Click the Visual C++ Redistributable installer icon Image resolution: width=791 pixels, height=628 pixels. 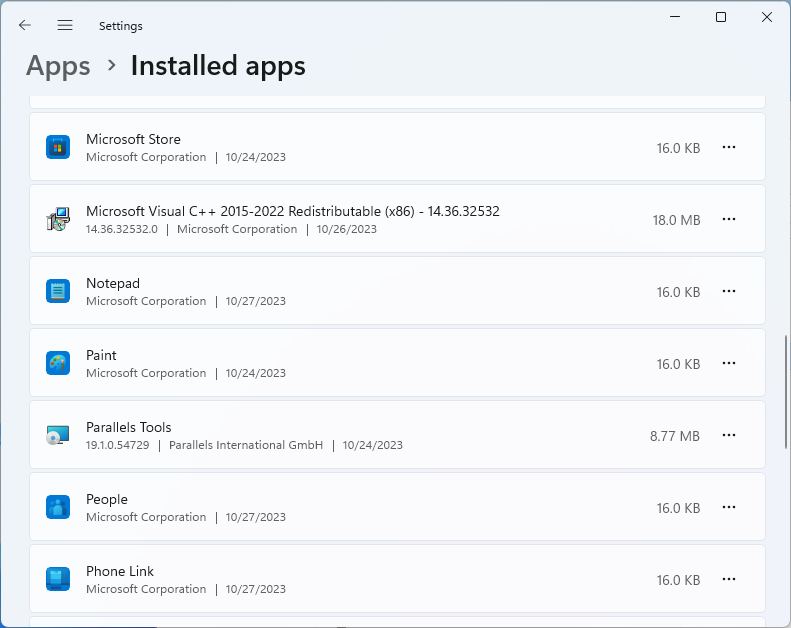(58, 219)
